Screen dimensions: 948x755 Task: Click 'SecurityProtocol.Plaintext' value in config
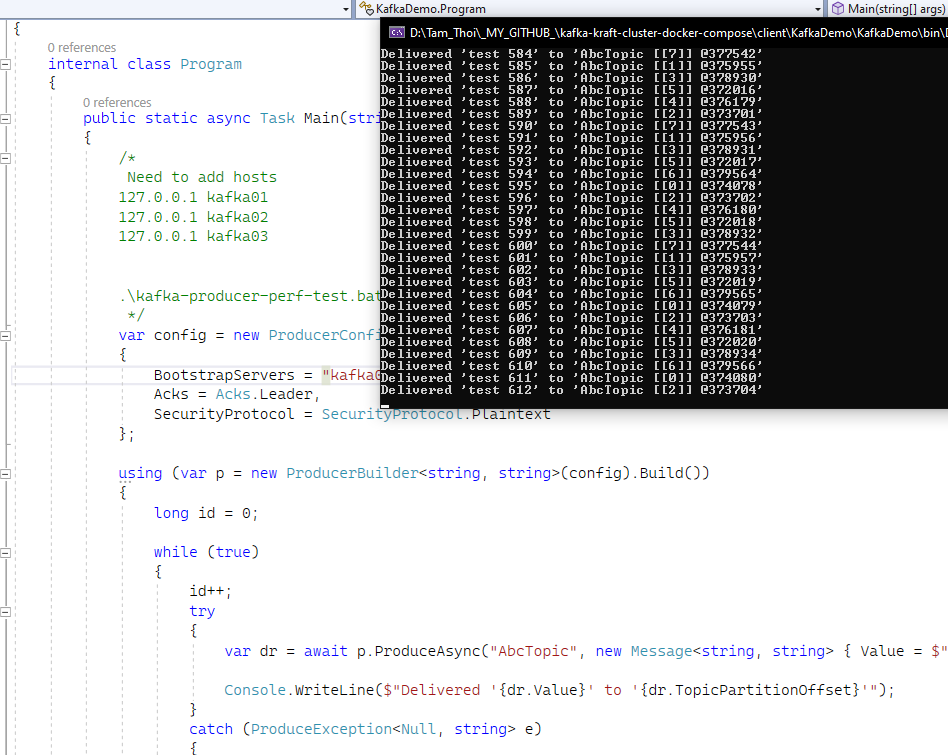tap(436, 414)
